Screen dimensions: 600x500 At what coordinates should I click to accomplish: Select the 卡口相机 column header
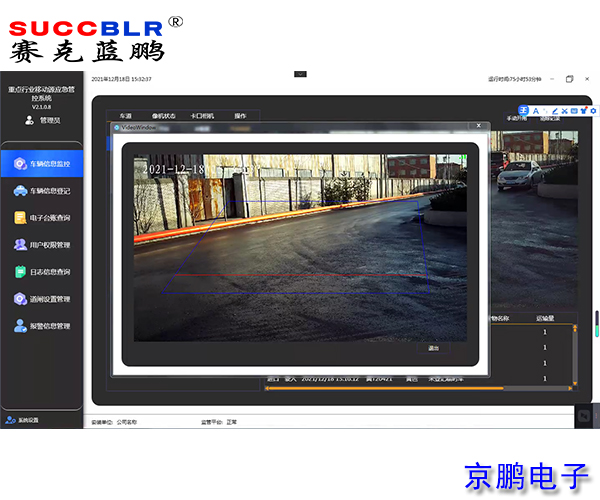click(203, 116)
